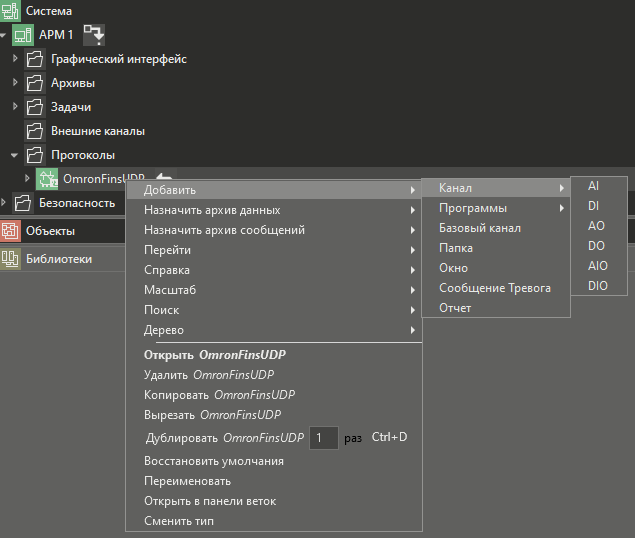Open Назначить архив сообщений submenu

tap(274, 230)
